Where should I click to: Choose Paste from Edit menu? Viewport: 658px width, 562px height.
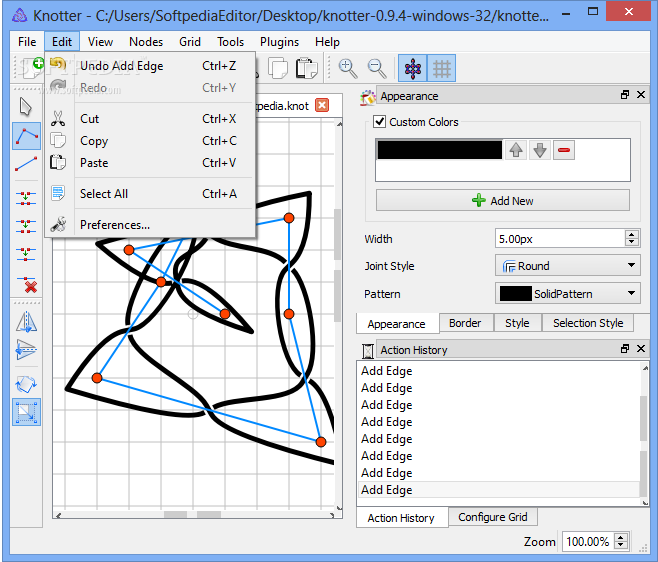pyautogui.click(x=150, y=163)
